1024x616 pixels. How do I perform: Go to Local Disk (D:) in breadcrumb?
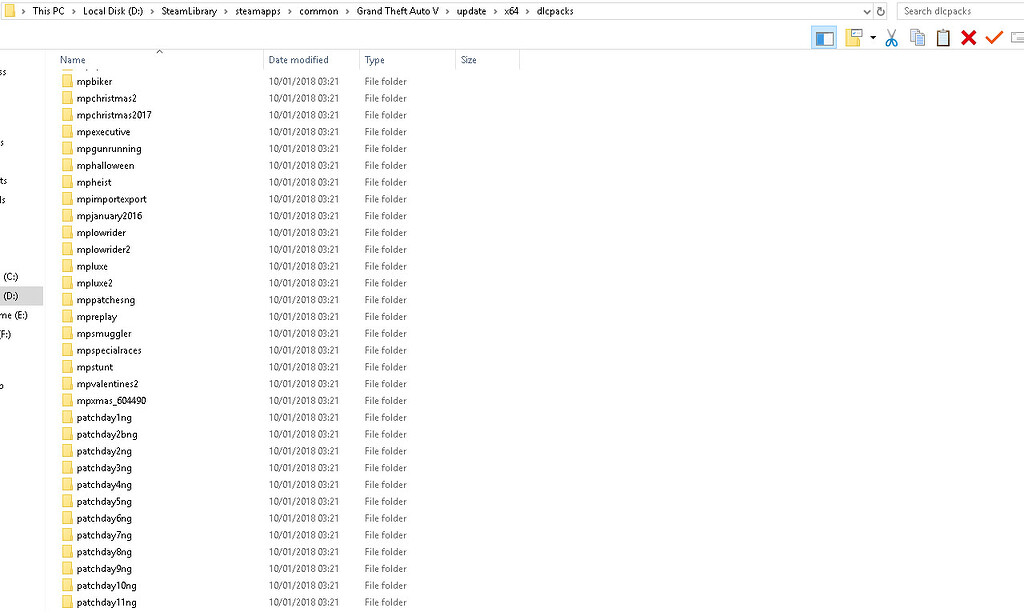[x=113, y=11]
